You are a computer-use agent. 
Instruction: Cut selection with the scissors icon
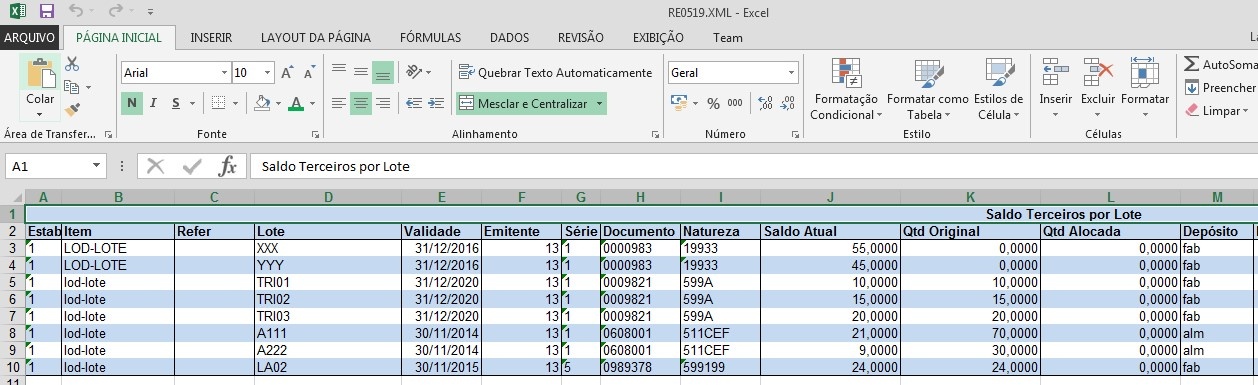coord(72,64)
